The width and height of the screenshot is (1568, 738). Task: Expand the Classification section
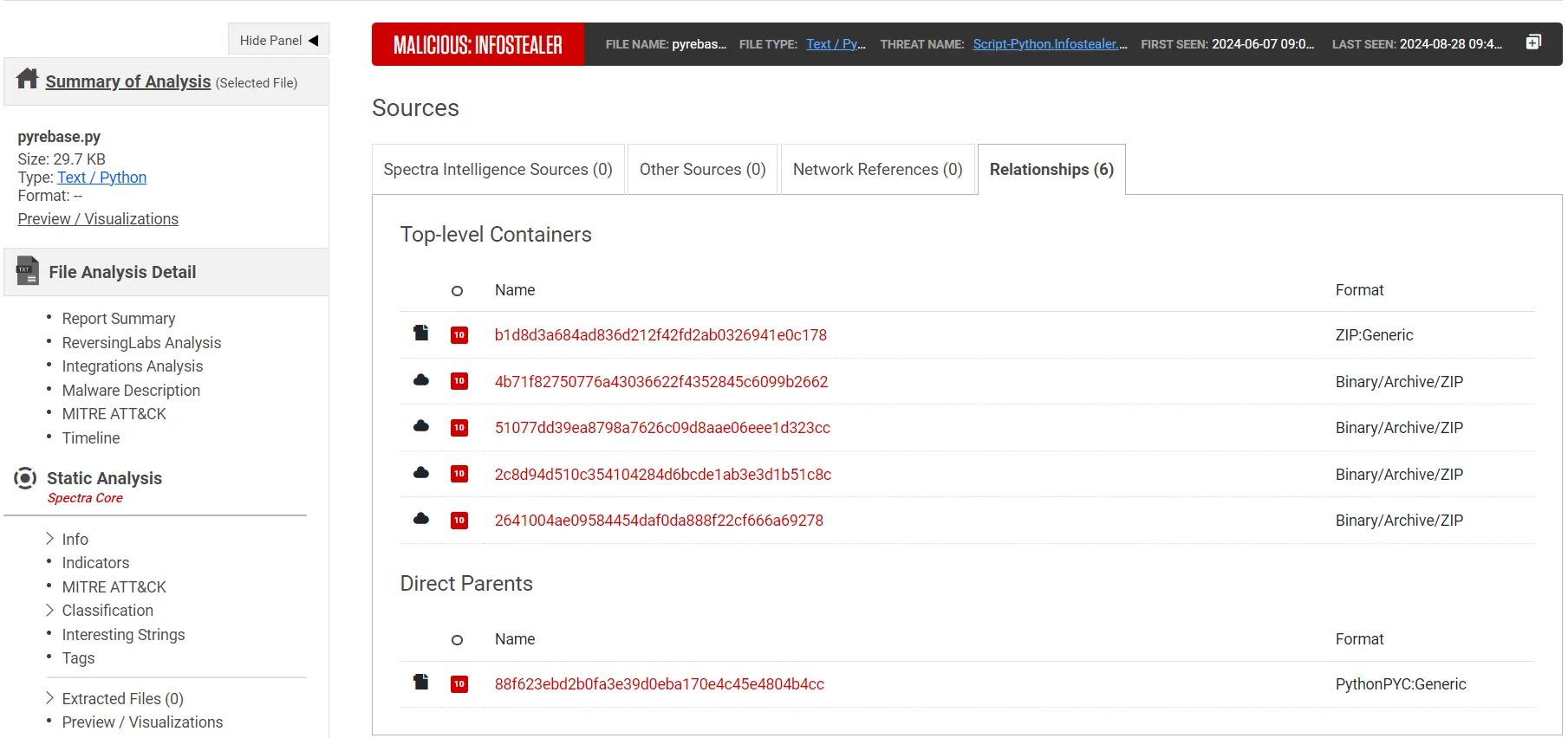[50, 611]
